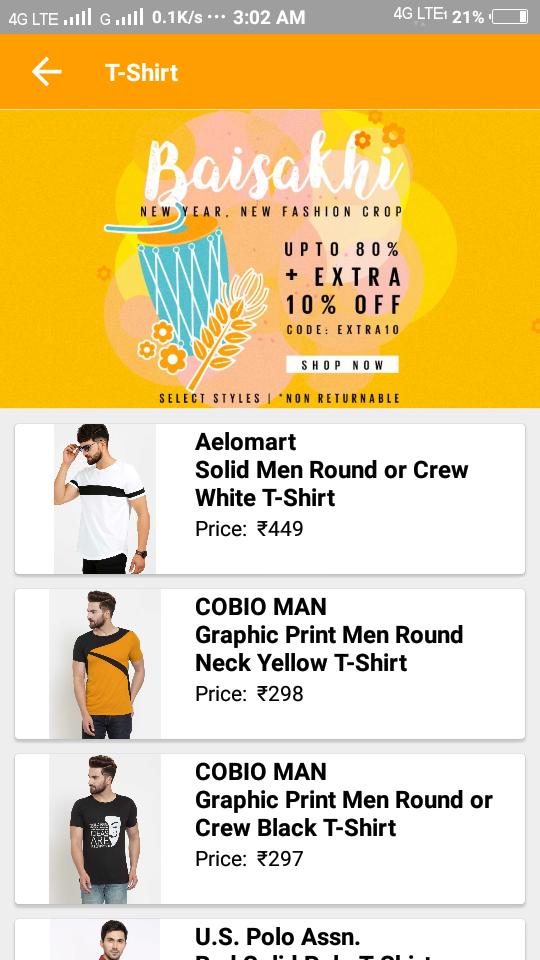Open COBIO MAN black T-shirt thumbnail

(x=105, y=828)
